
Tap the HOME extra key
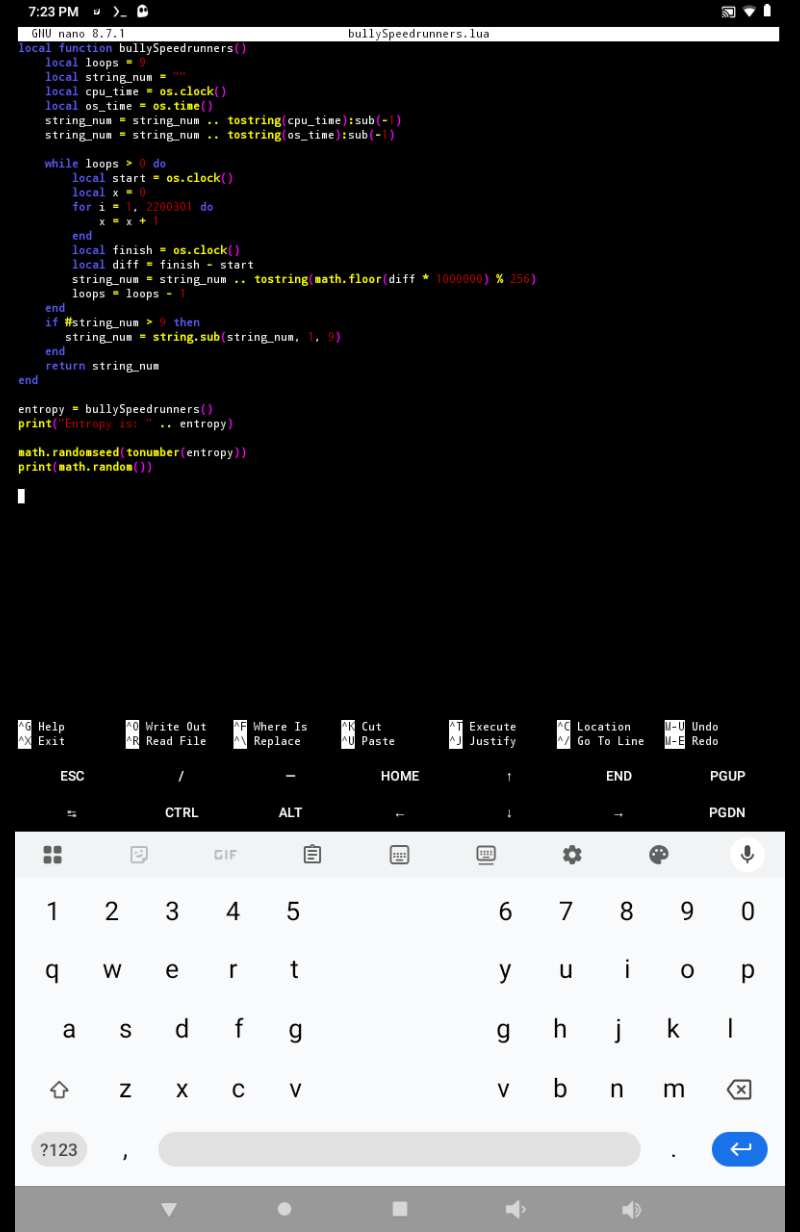point(400,776)
